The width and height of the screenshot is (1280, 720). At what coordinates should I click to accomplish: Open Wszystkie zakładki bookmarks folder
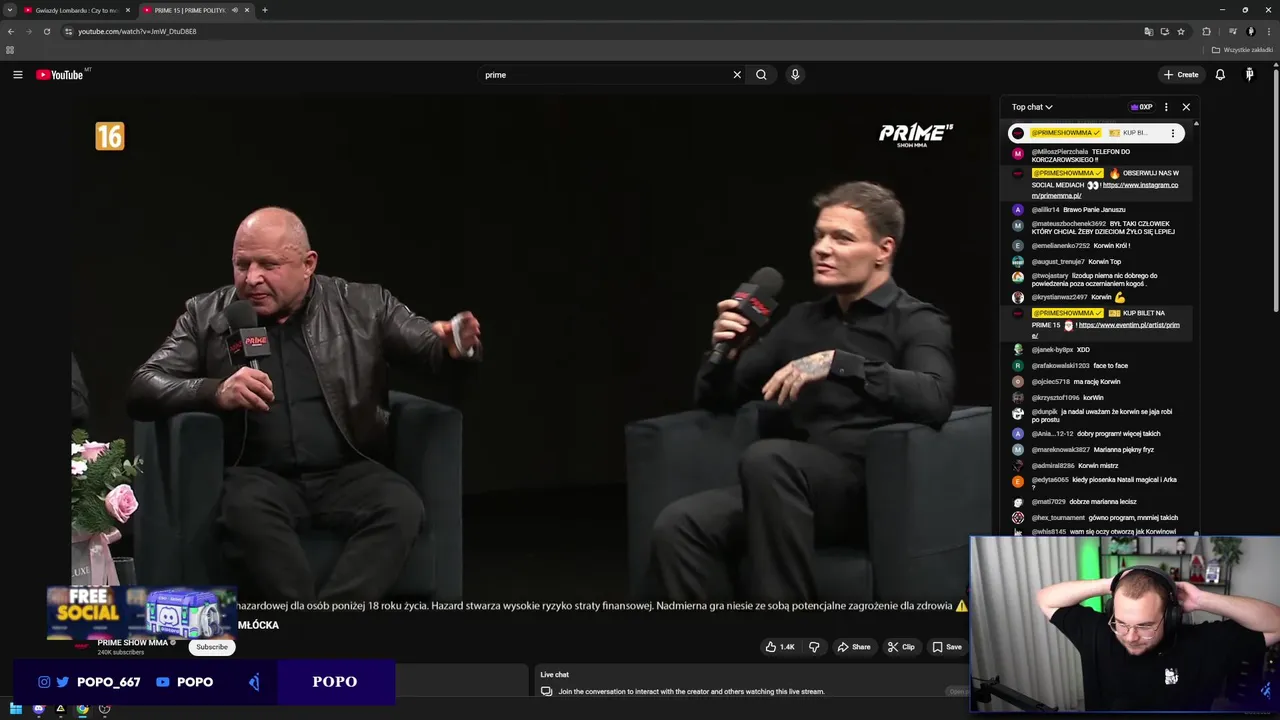point(1243,50)
